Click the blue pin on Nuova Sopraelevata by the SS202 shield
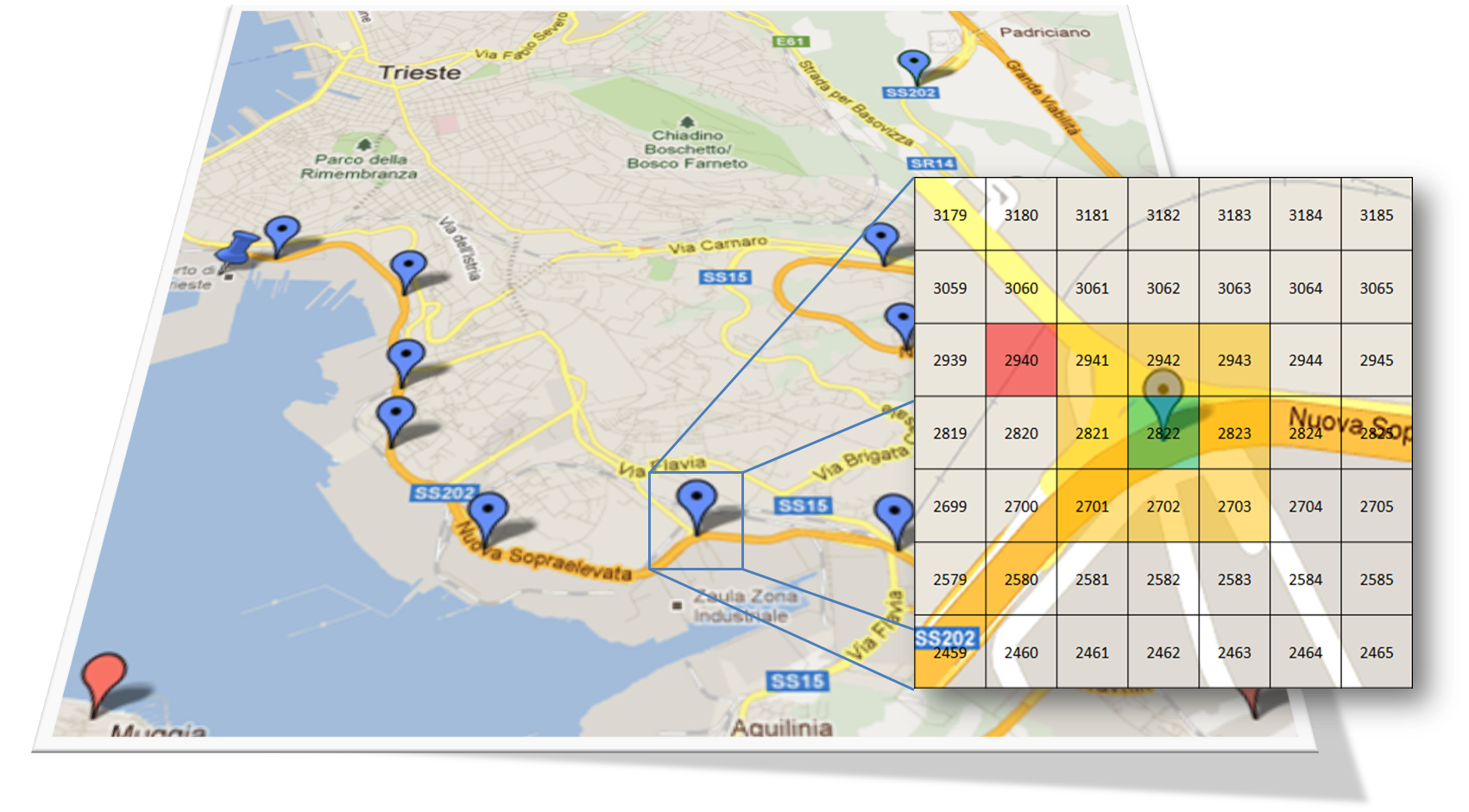Image resolution: width=1469 pixels, height=812 pixels. (488, 519)
